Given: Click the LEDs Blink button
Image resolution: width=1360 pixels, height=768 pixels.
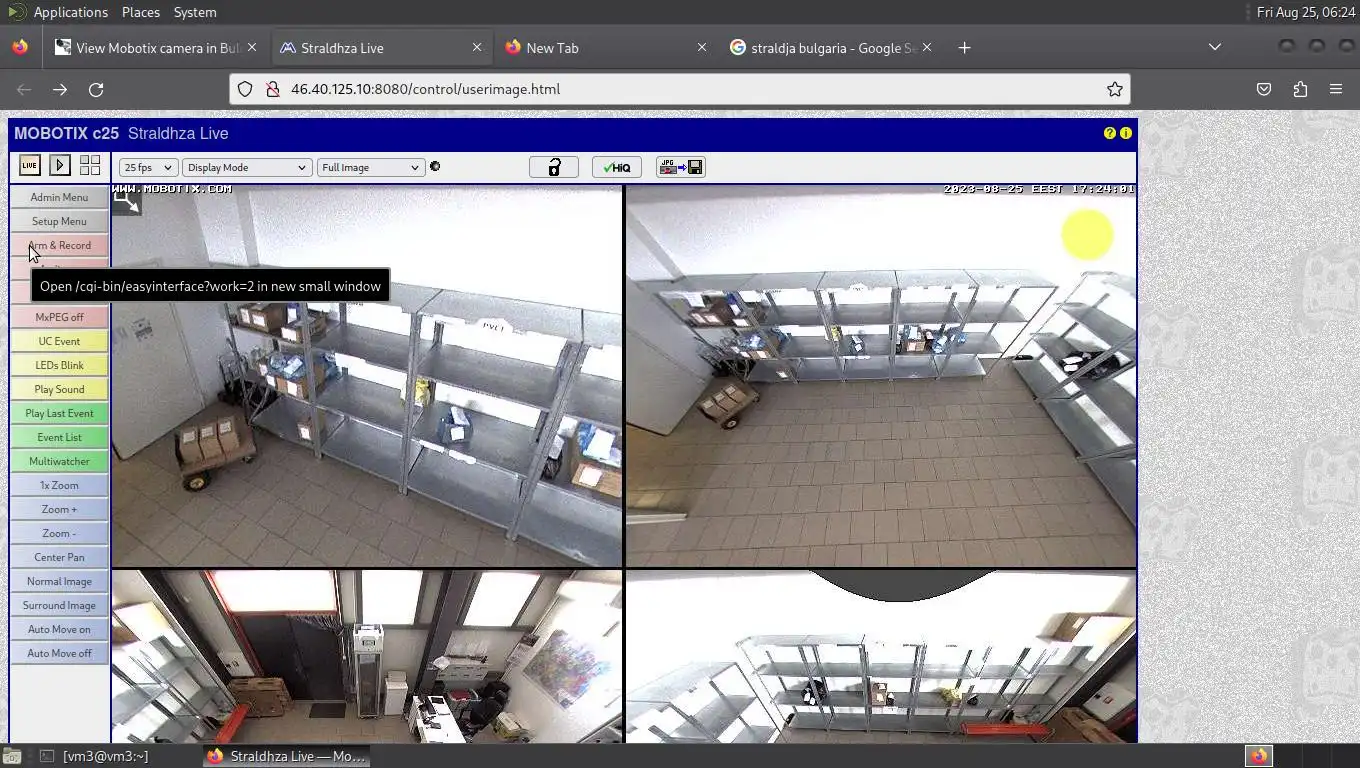Looking at the screenshot, I should [x=59, y=365].
